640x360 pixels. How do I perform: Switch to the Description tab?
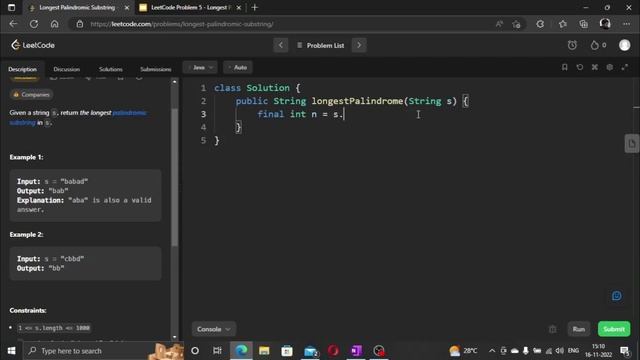tap(22, 69)
